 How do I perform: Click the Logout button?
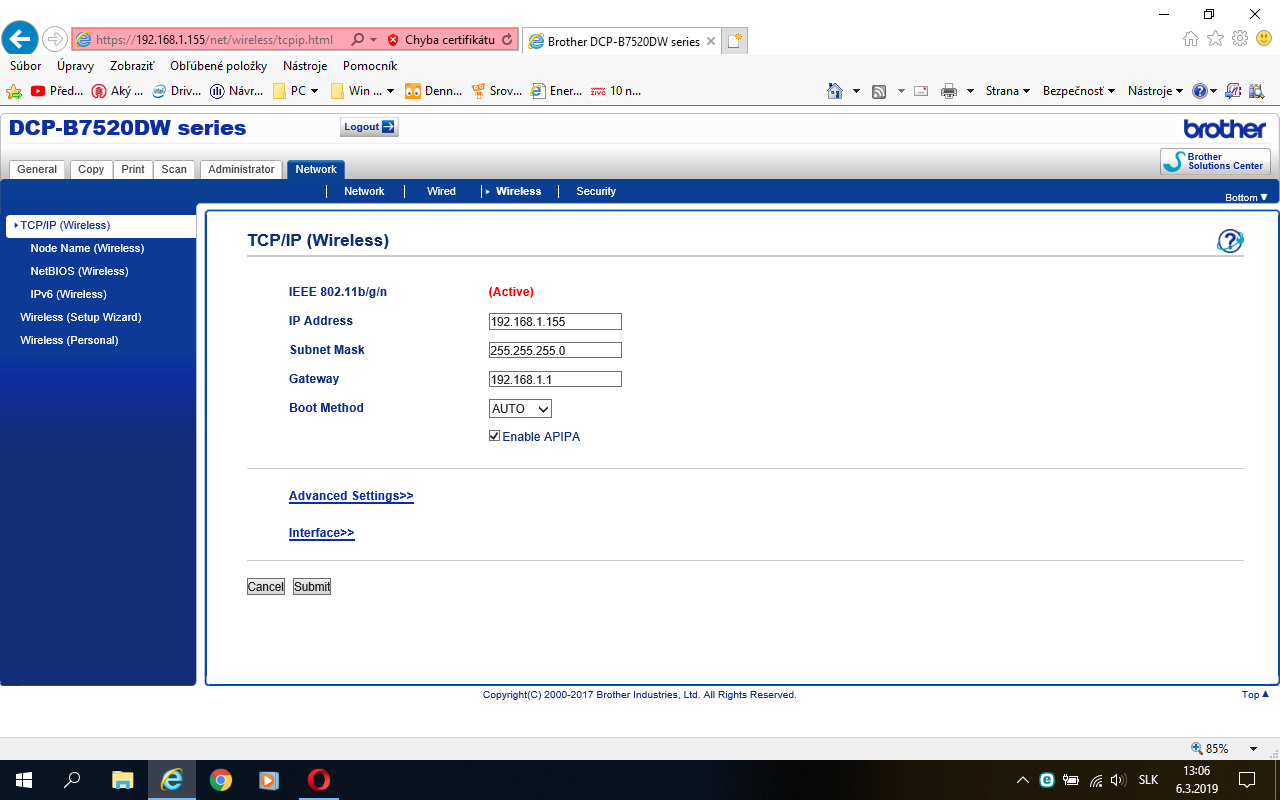click(x=369, y=127)
